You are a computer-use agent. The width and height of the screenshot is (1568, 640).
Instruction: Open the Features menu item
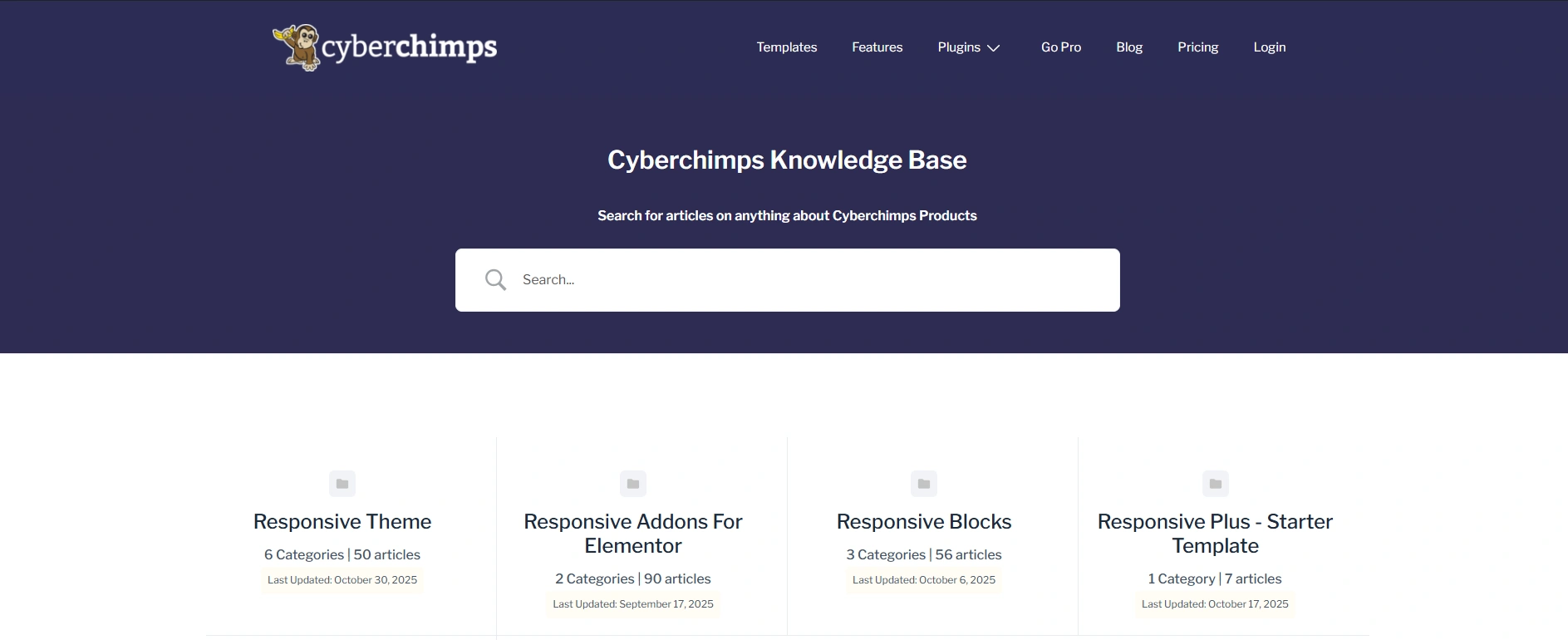[x=877, y=47]
